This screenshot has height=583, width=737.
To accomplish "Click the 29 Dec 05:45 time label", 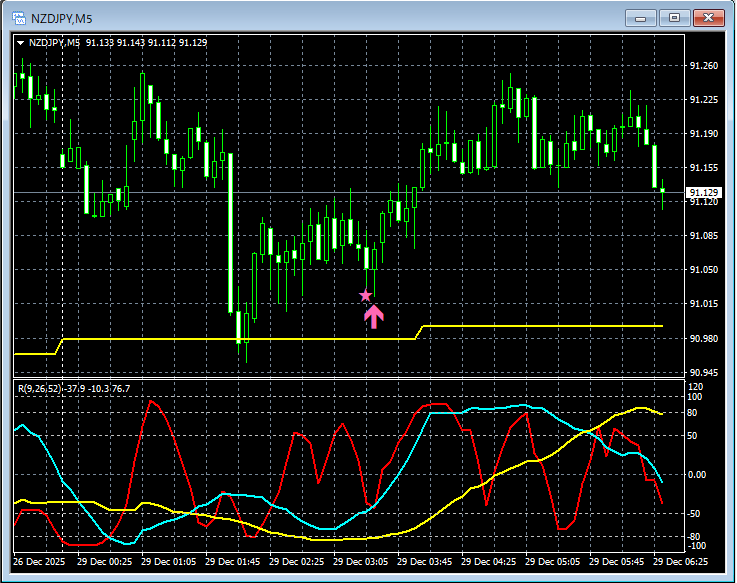I will 616,562.
